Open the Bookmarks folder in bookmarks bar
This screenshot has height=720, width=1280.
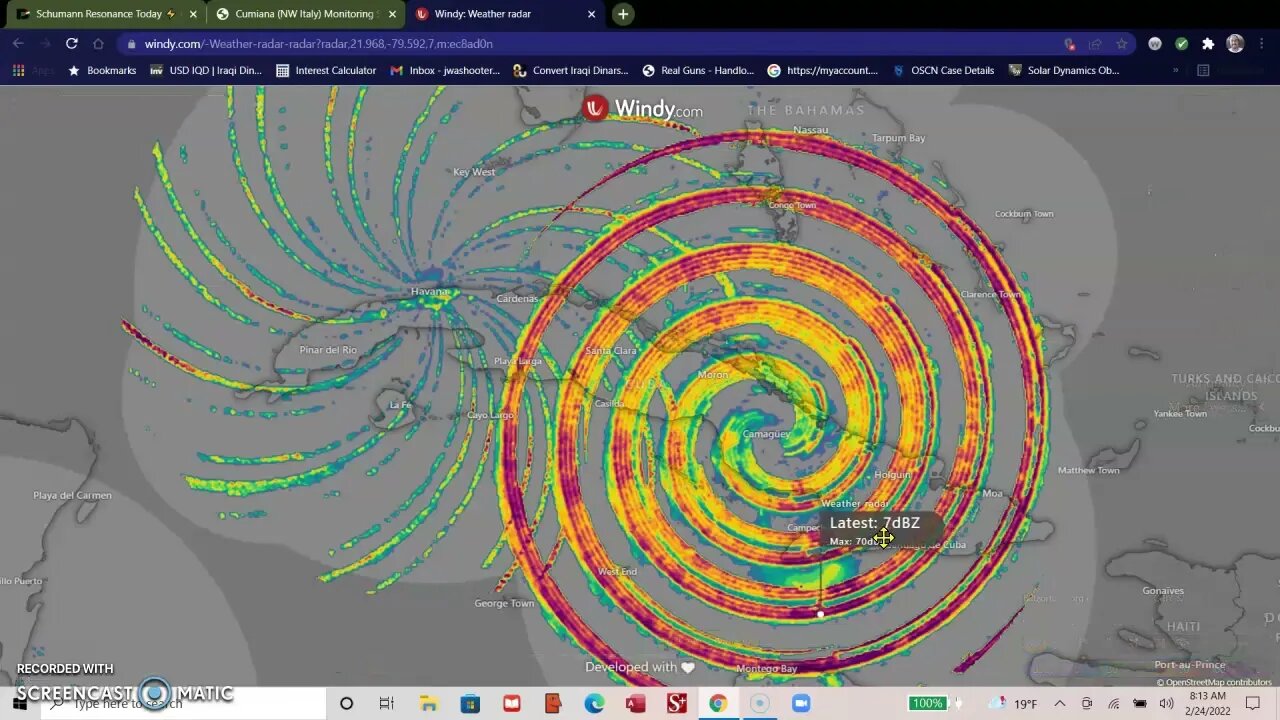point(102,71)
